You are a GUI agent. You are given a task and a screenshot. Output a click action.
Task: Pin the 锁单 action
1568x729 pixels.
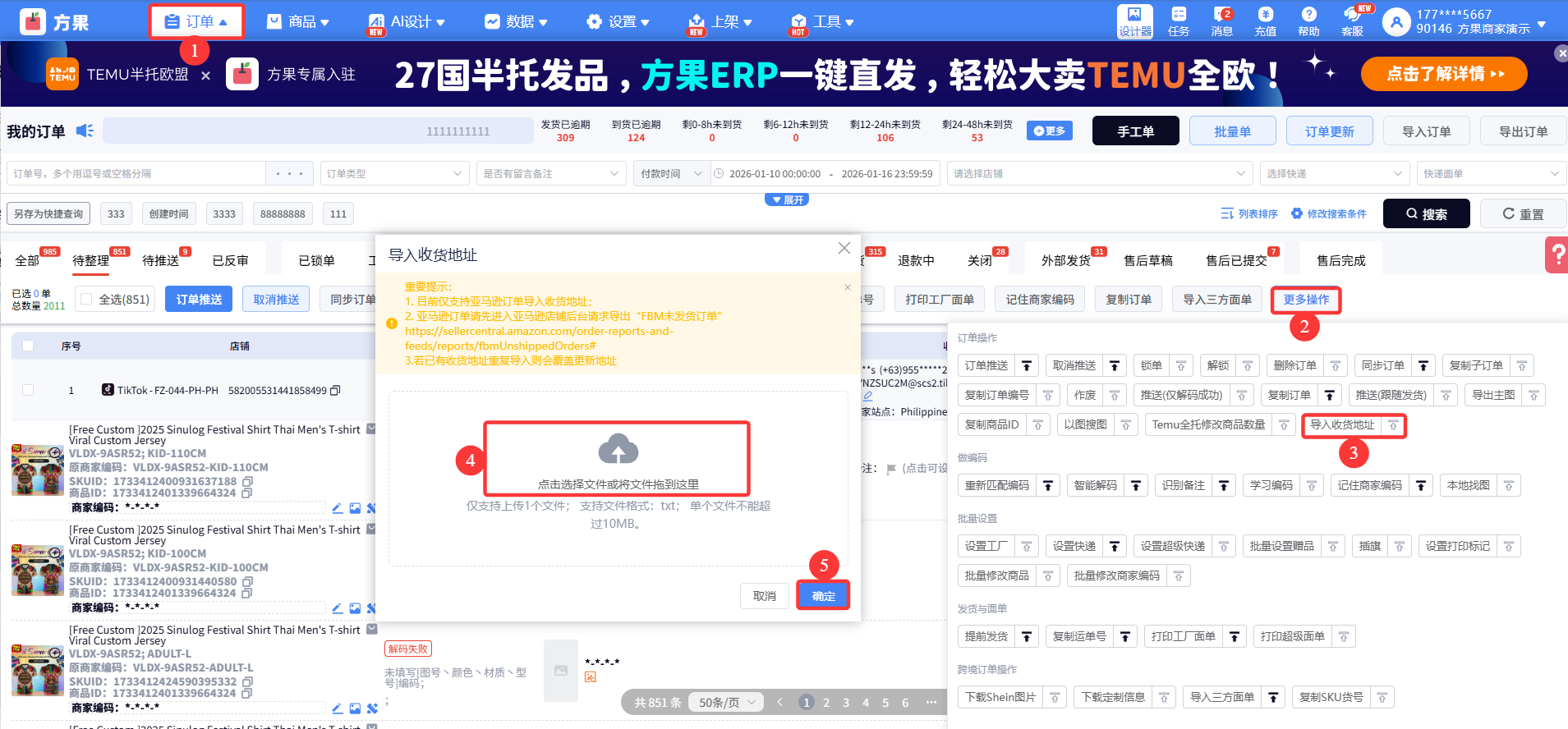pyautogui.click(x=1181, y=365)
